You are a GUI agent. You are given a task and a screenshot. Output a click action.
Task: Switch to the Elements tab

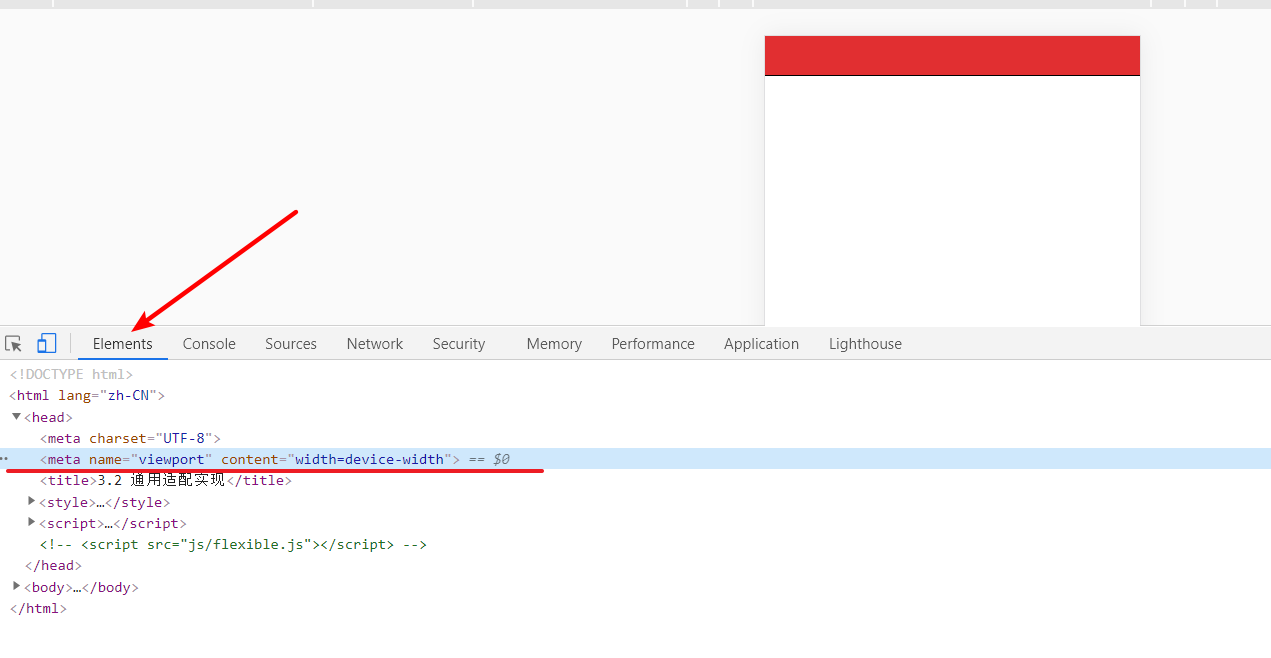click(x=123, y=344)
